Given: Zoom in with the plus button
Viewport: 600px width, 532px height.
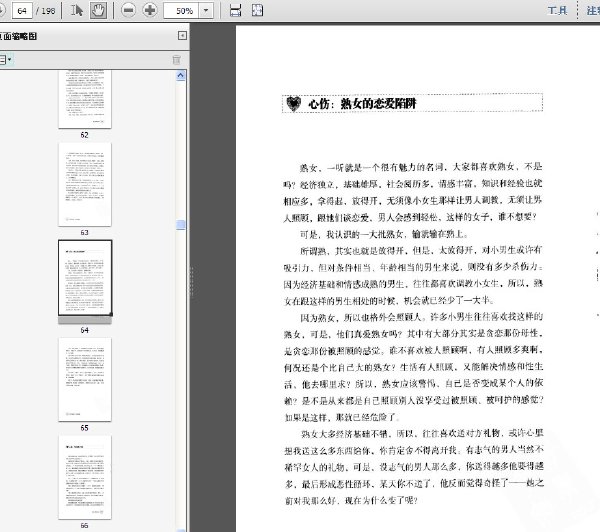Looking at the screenshot, I should coord(150,10).
